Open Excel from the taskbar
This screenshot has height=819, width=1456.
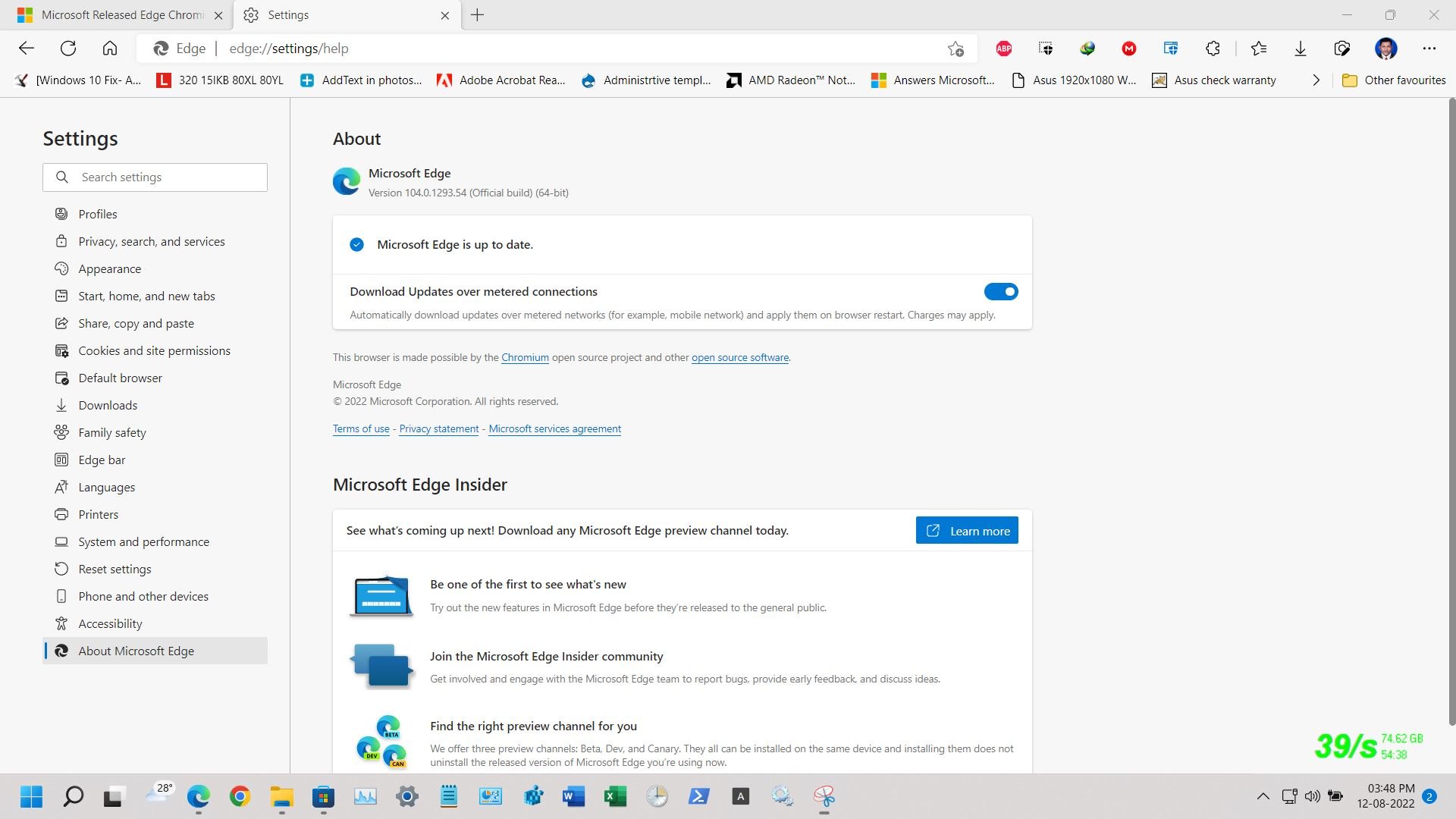(x=615, y=796)
